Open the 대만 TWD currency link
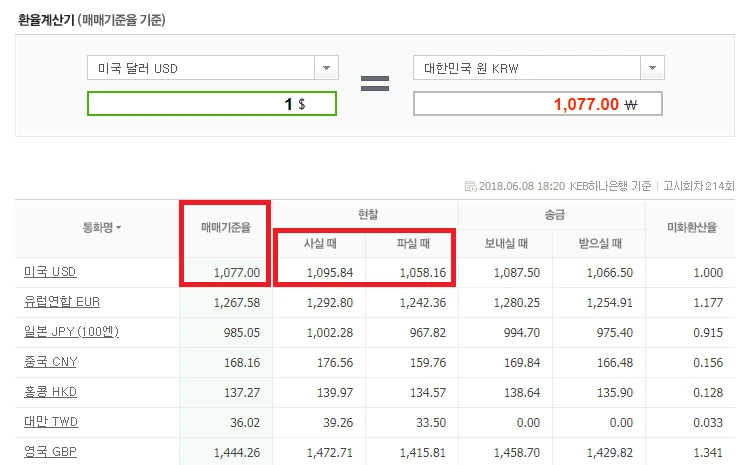This screenshot has height=465, width=747. (51, 422)
